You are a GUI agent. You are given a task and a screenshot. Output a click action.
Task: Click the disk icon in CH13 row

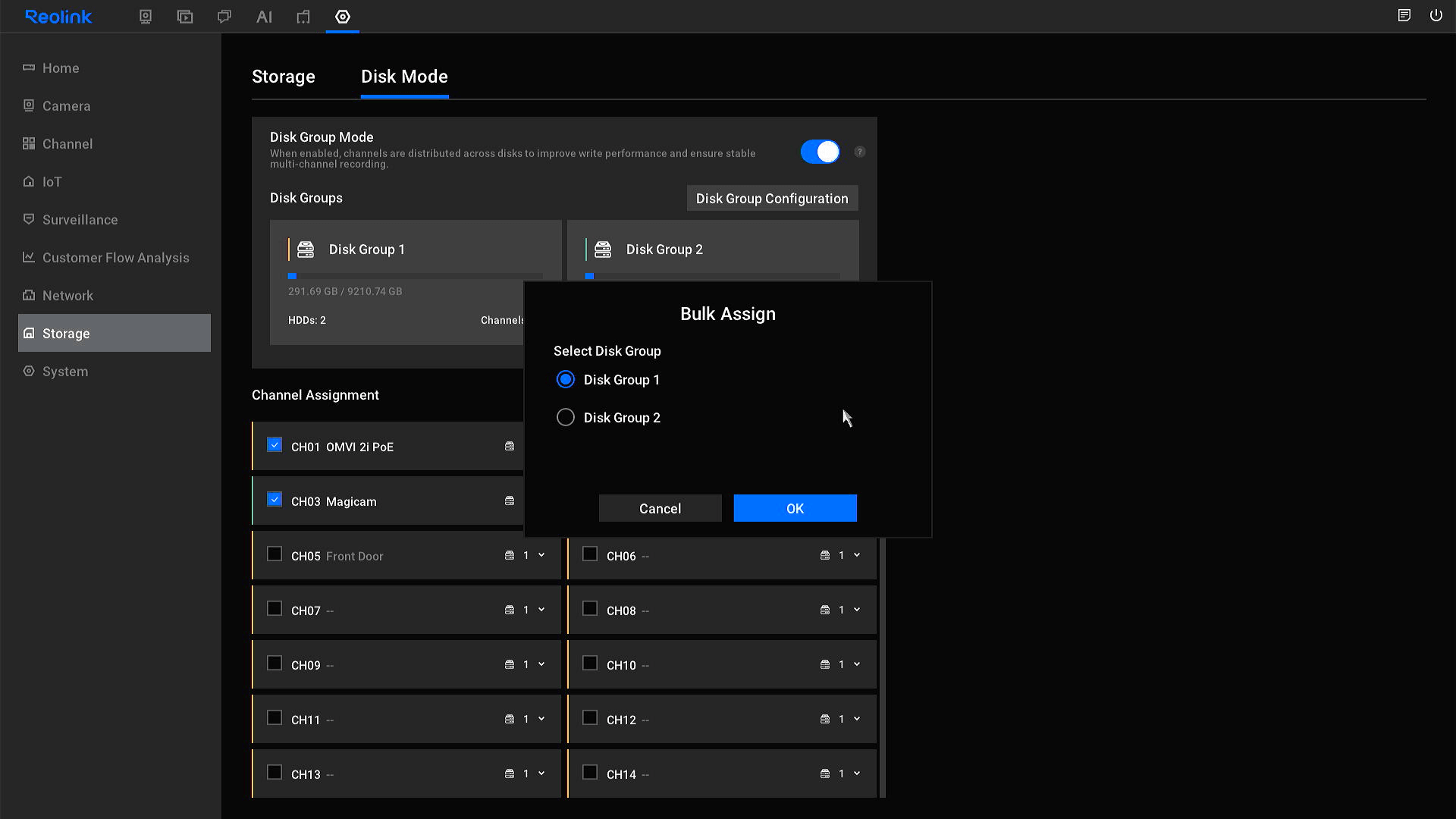pyautogui.click(x=510, y=774)
